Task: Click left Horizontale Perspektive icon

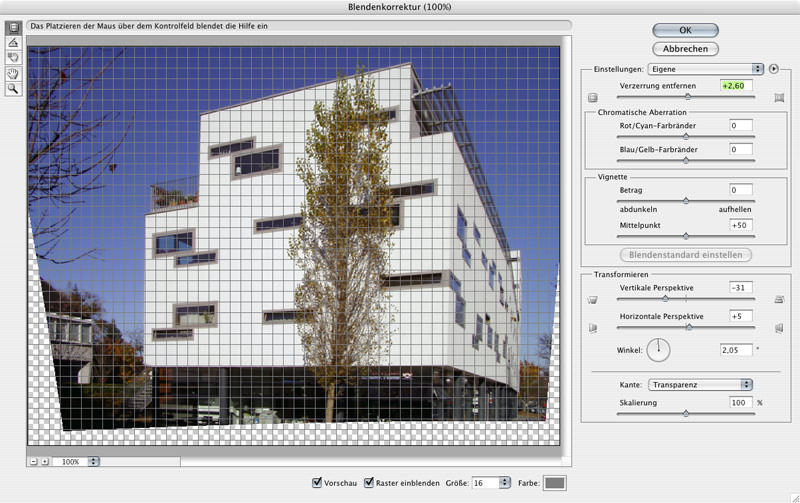Action: point(592,328)
